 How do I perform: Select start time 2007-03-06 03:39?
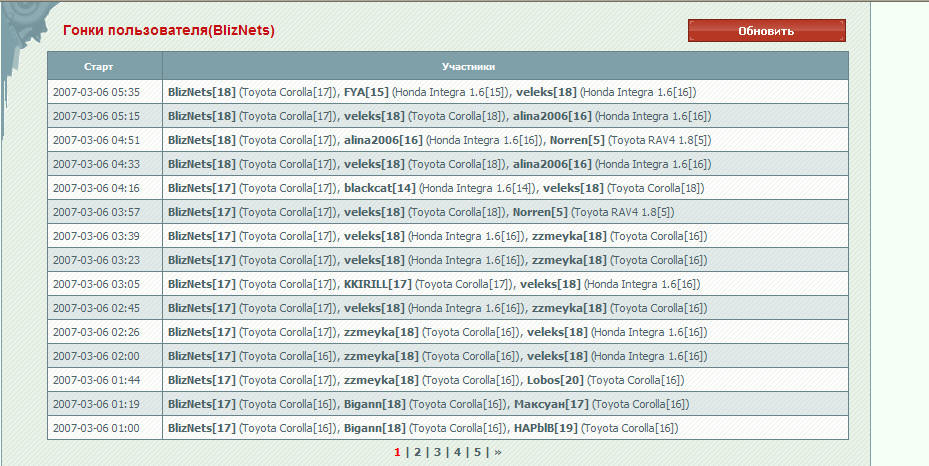coord(97,236)
